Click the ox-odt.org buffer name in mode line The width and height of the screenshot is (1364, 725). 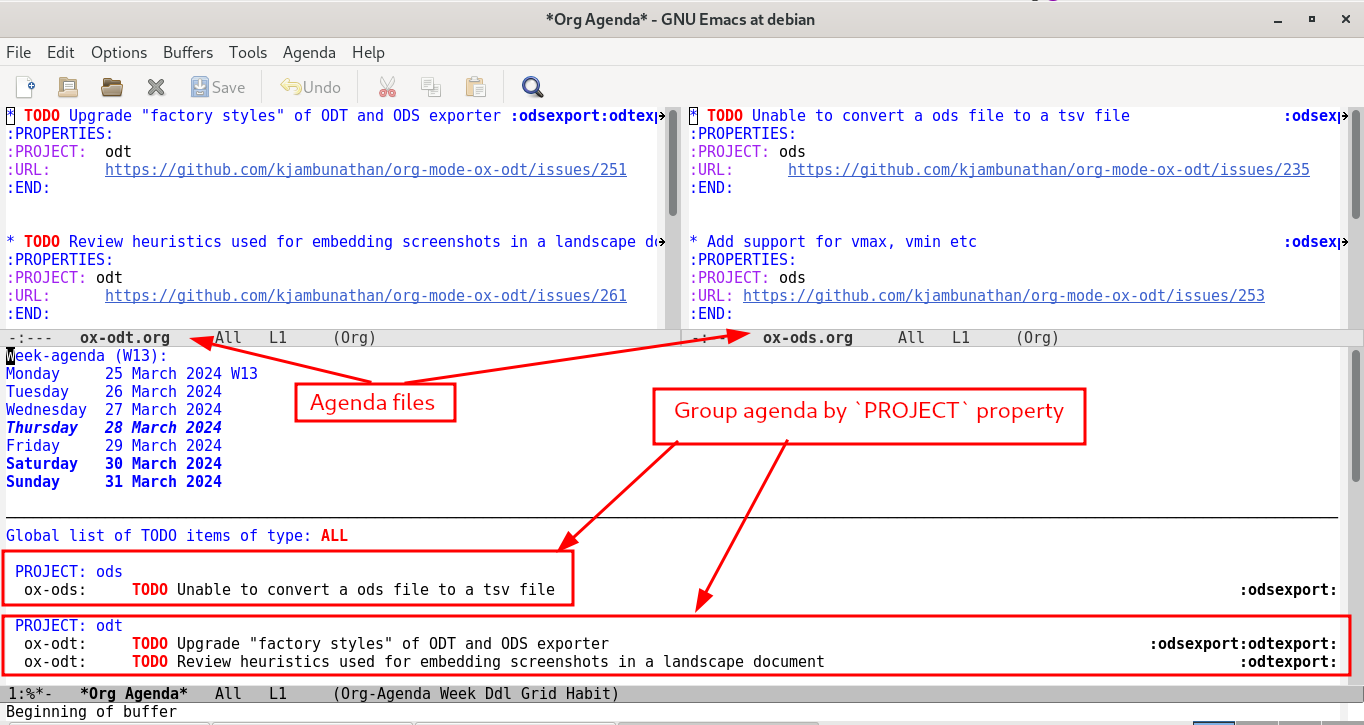pos(125,338)
